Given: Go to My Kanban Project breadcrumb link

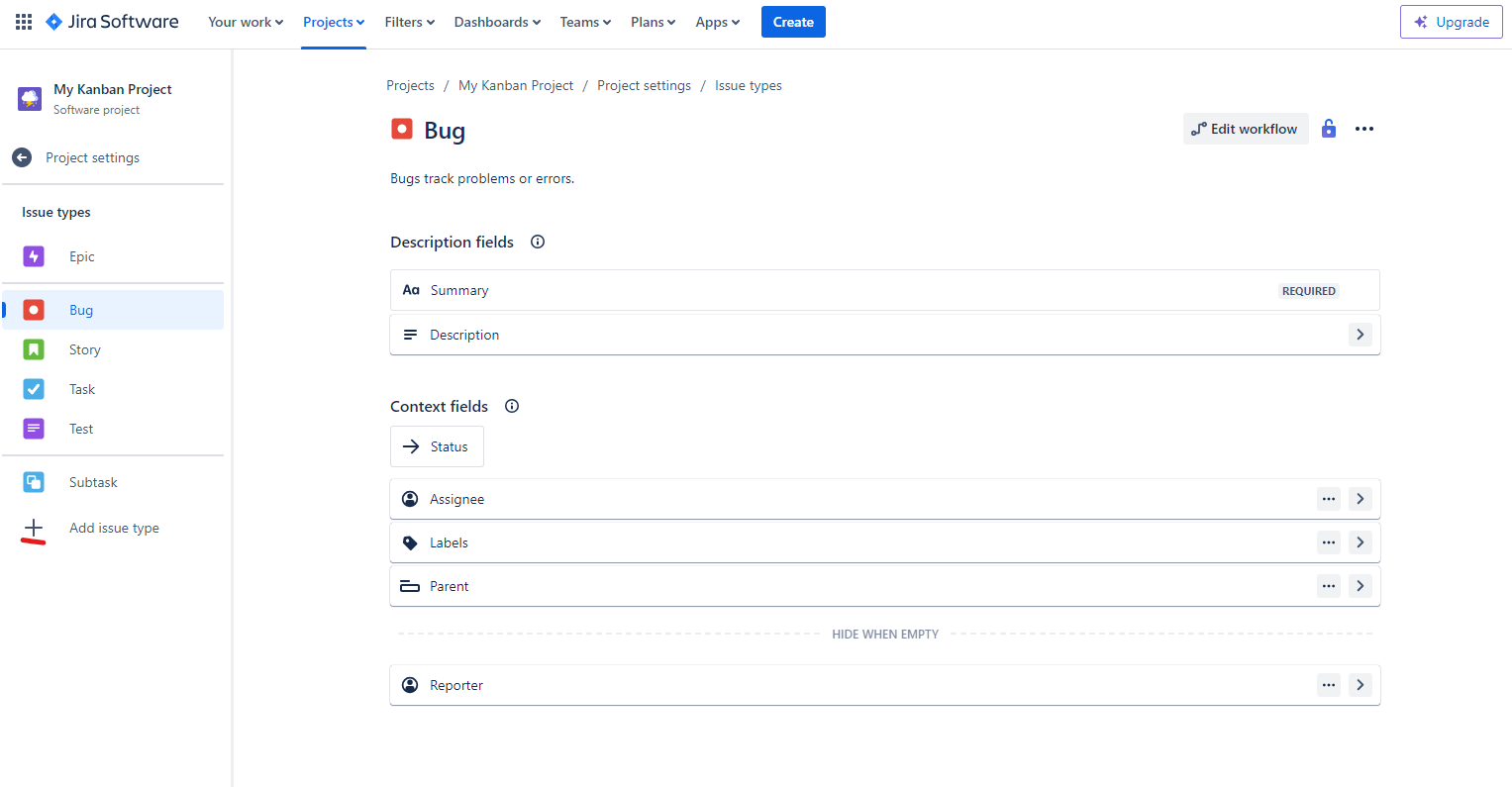Looking at the screenshot, I should [516, 85].
